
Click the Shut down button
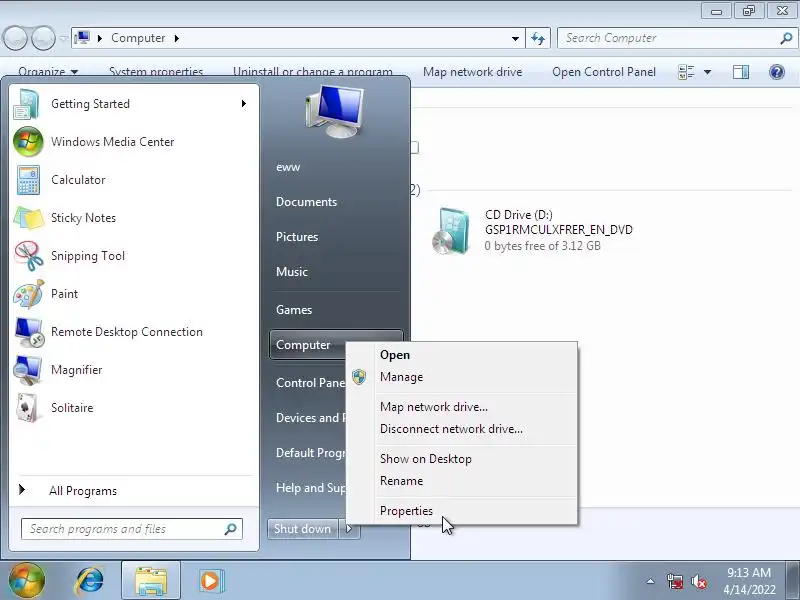pos(303,529)
